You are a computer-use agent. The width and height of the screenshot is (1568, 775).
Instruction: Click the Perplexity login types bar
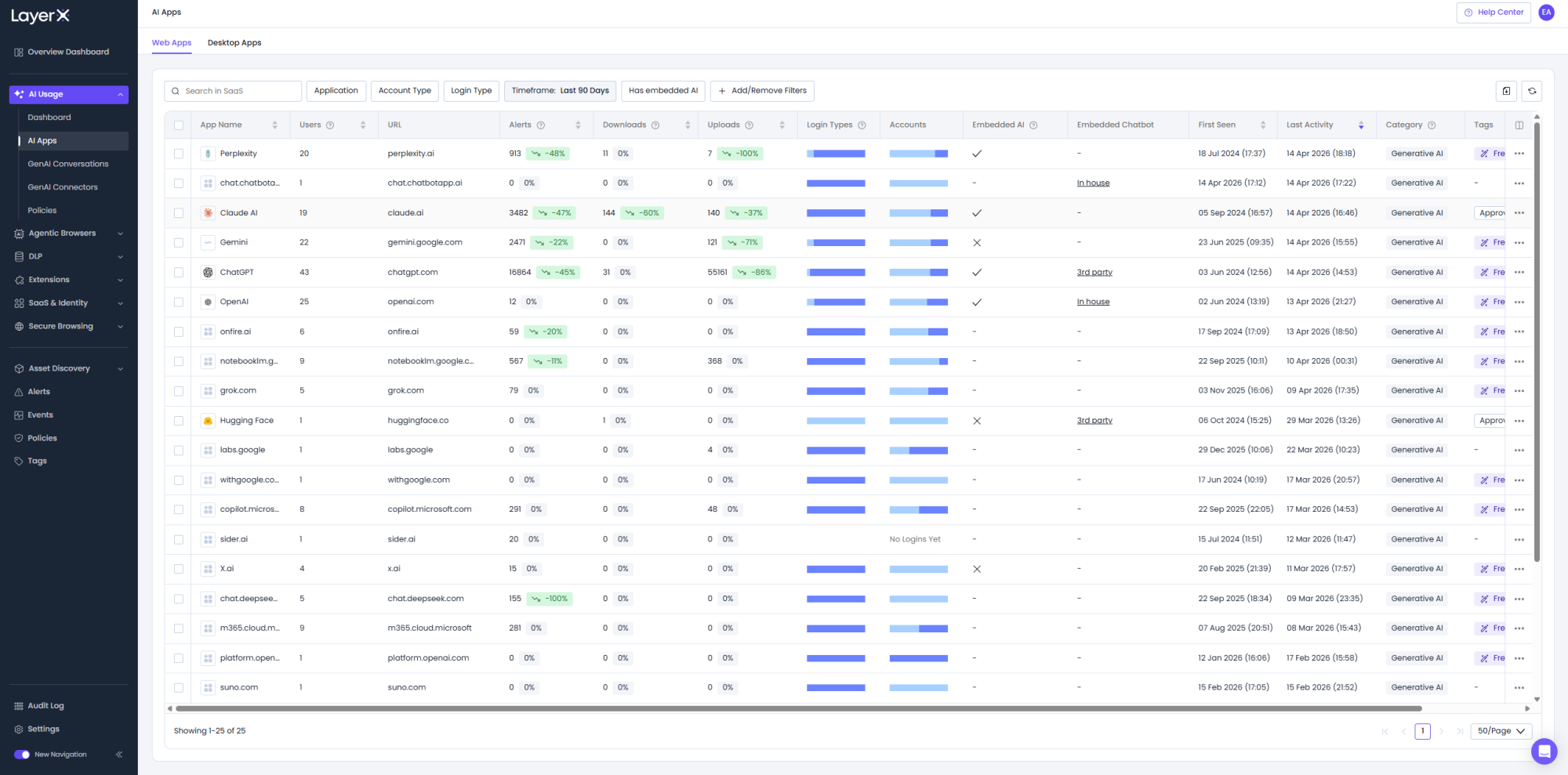(x=836, y=154)
